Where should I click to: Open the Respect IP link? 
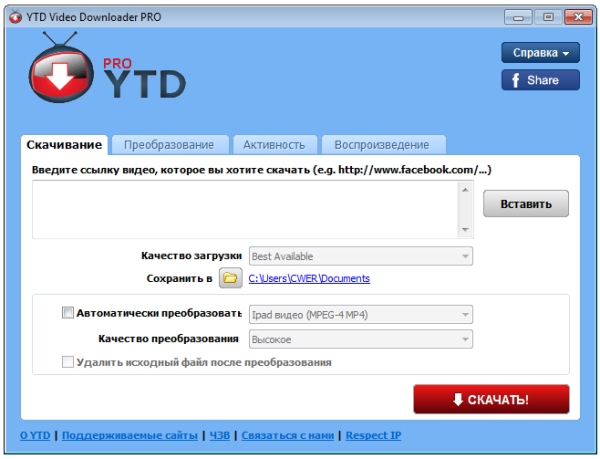[x=373, y=435]
